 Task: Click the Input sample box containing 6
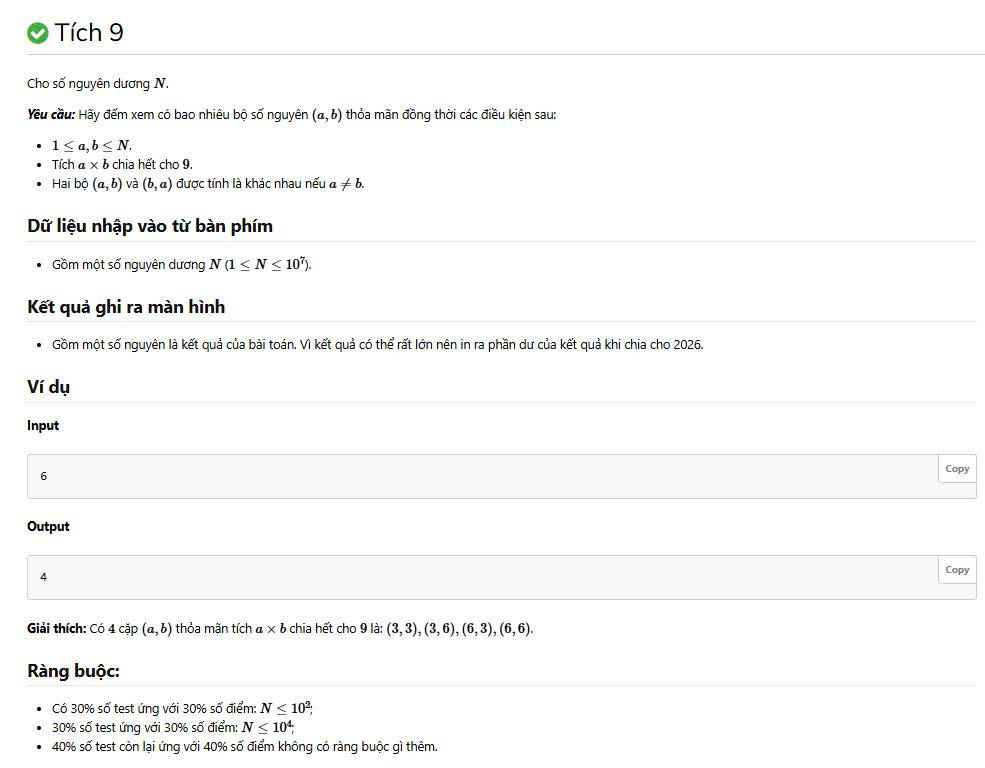click(480, 477)
